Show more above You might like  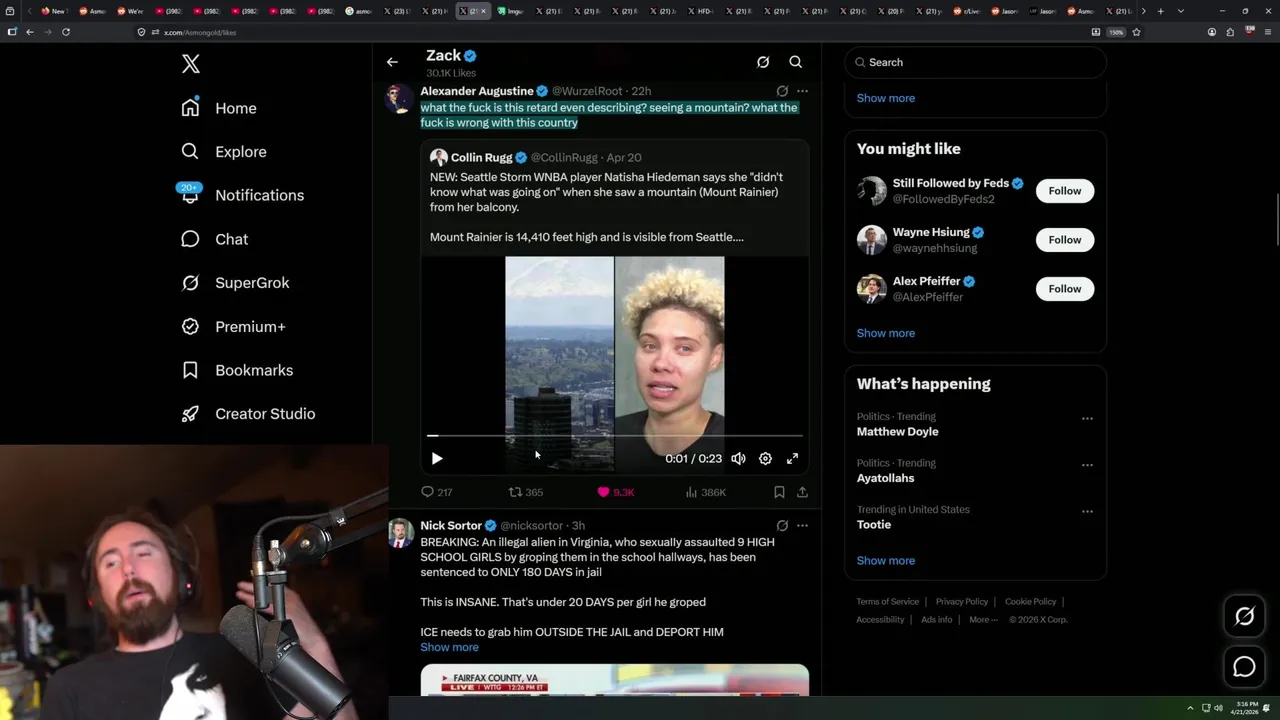point(886,98)
